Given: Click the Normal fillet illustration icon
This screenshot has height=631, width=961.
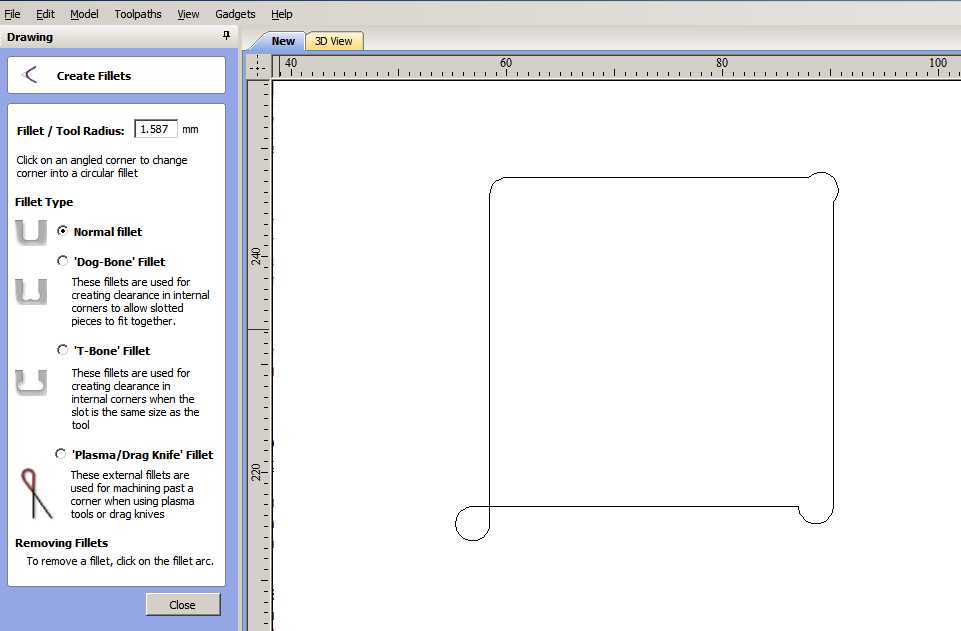Looking at the screenshot, I should click(x=32, y=232).
